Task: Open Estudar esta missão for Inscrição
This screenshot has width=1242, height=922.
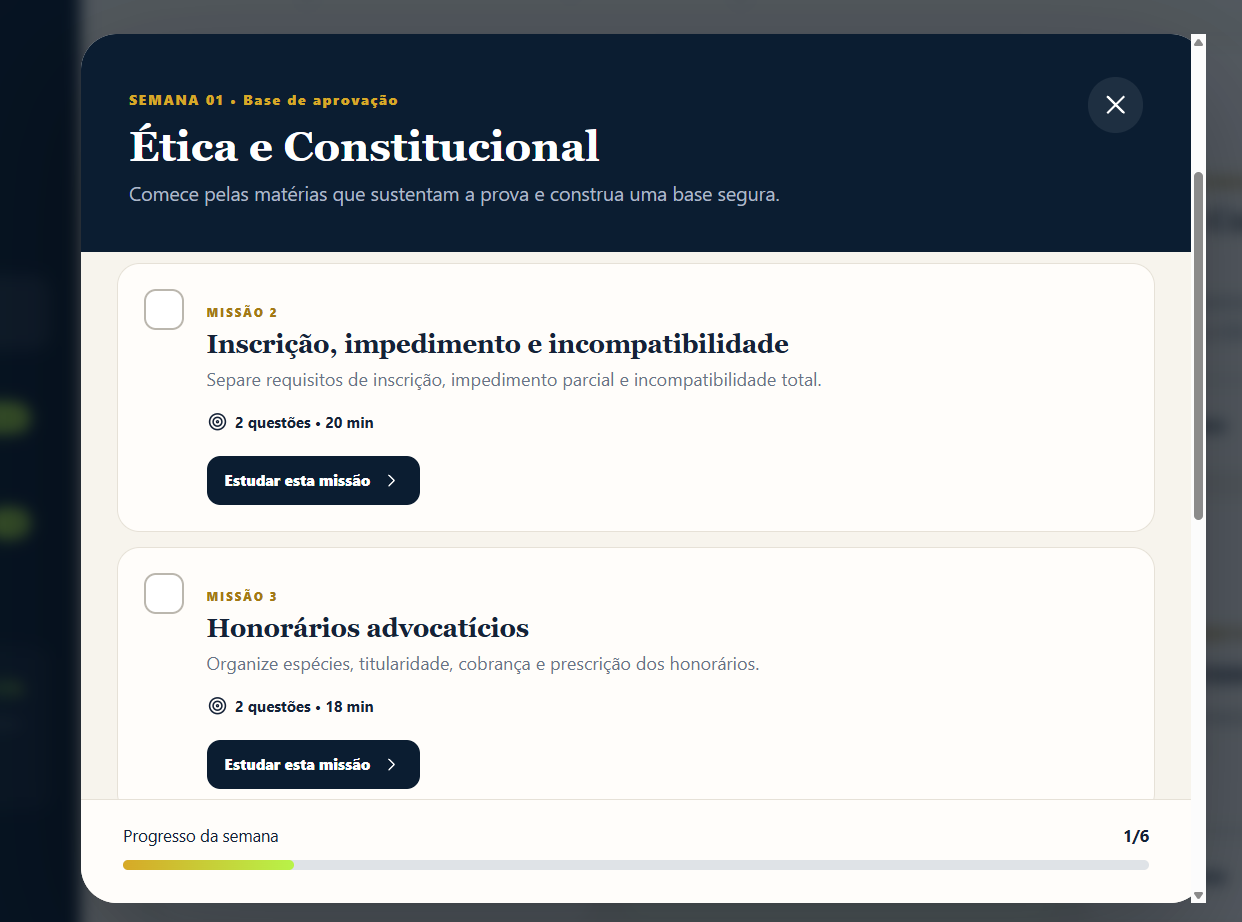Action: (313, 481)
